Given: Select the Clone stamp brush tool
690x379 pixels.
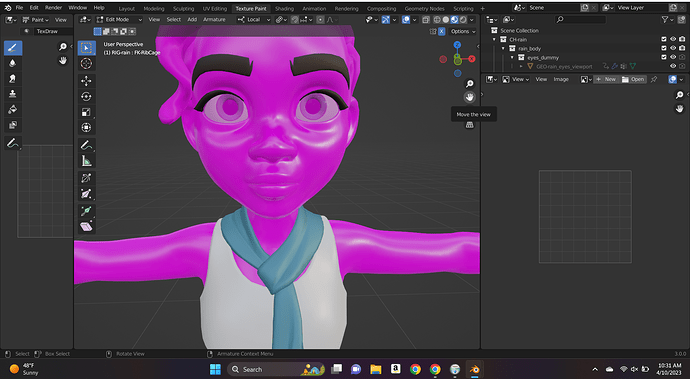Looking at the screenshot, I should coord(13,94).
